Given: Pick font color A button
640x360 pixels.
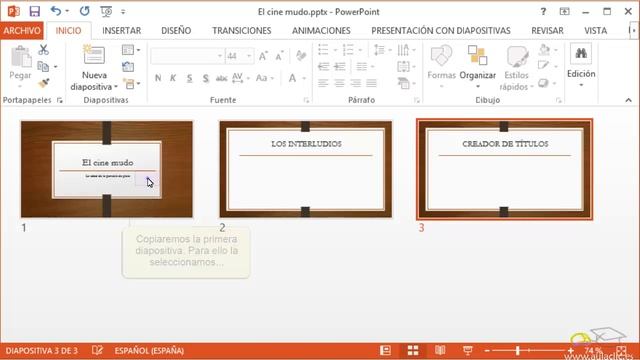Looking at the screenshot, I should 292,78.
